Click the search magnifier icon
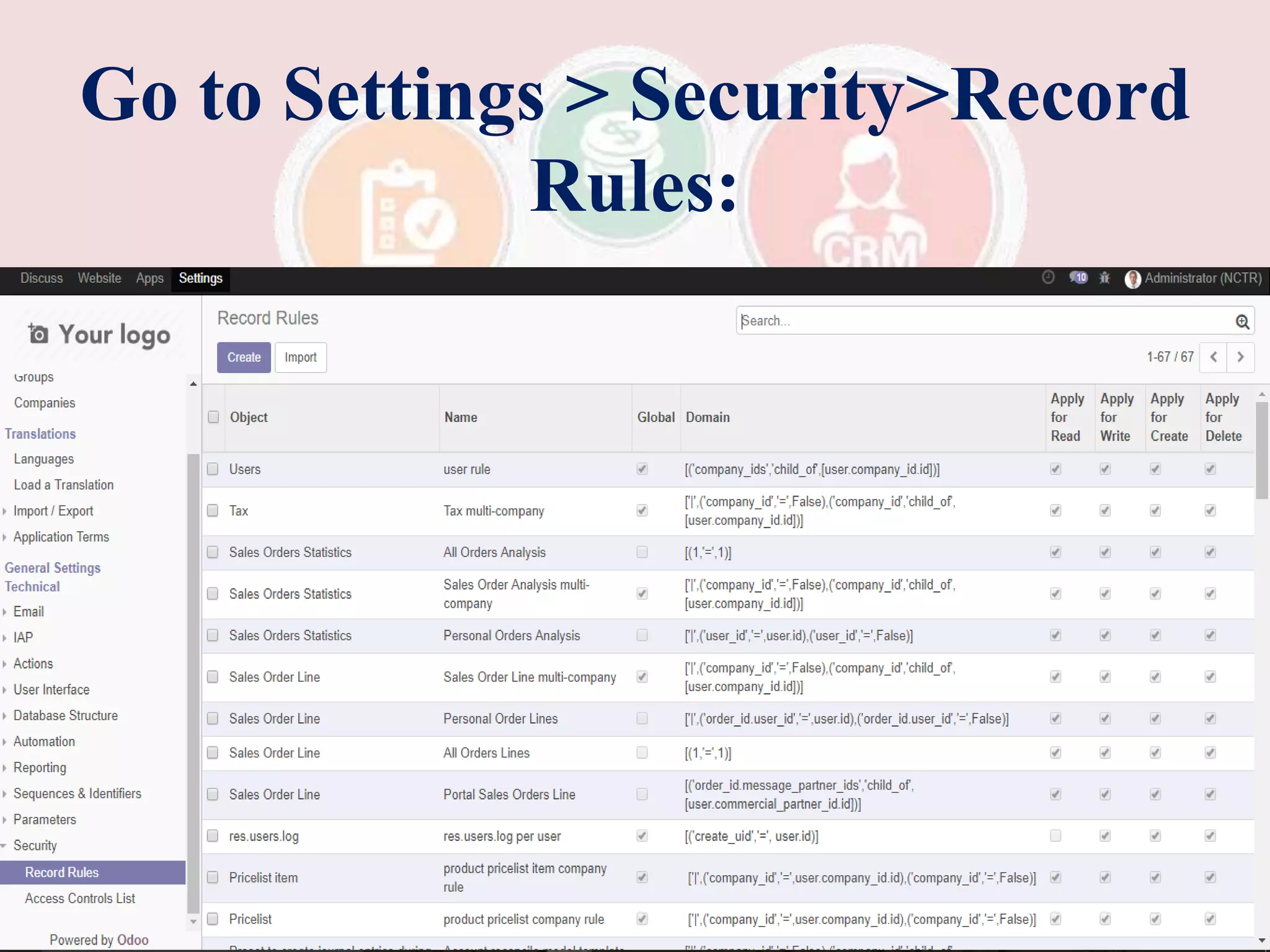Screen dimensions: 1270x952 click(1242, 321)
